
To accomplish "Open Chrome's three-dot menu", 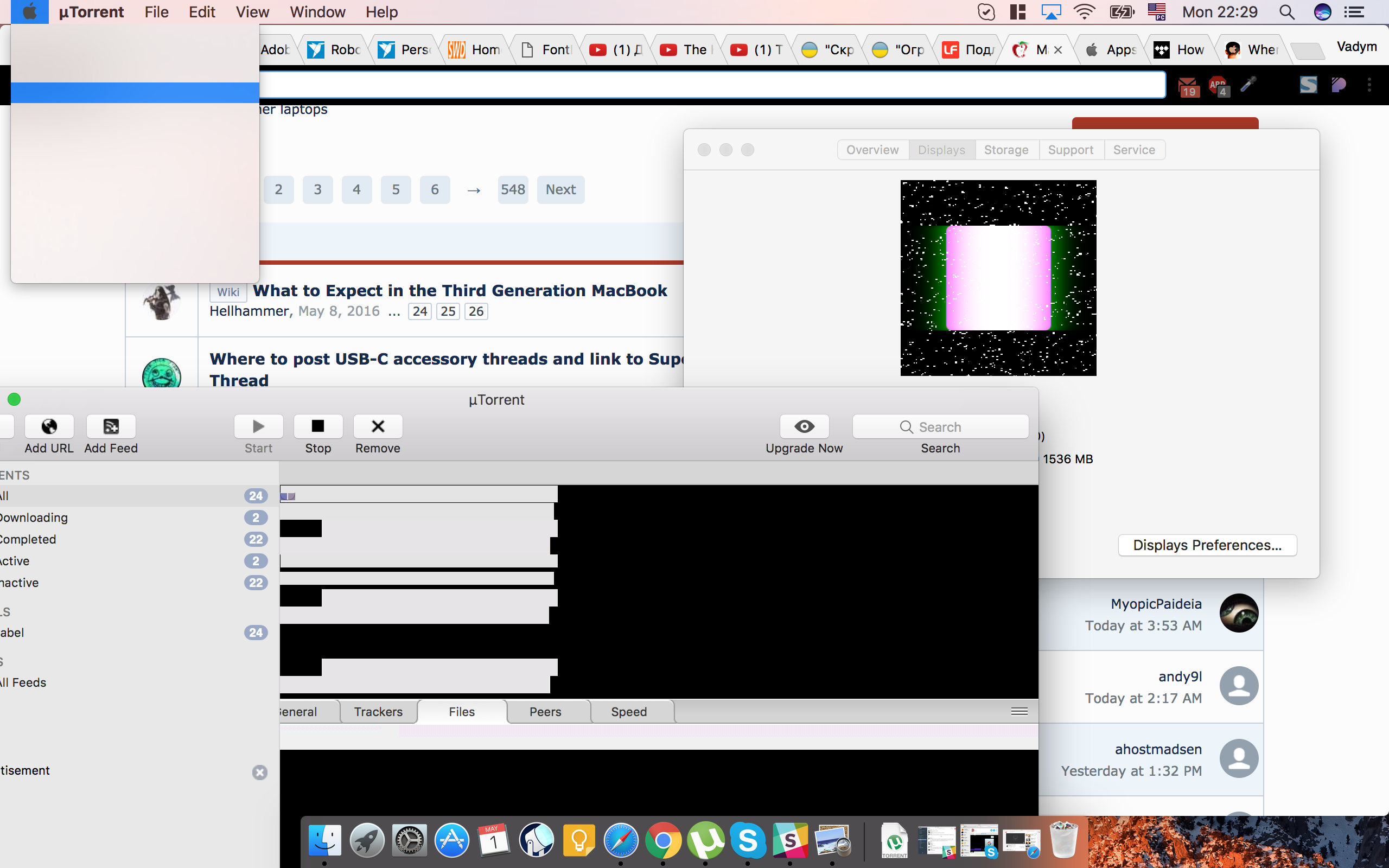I will coord(1369,85).
